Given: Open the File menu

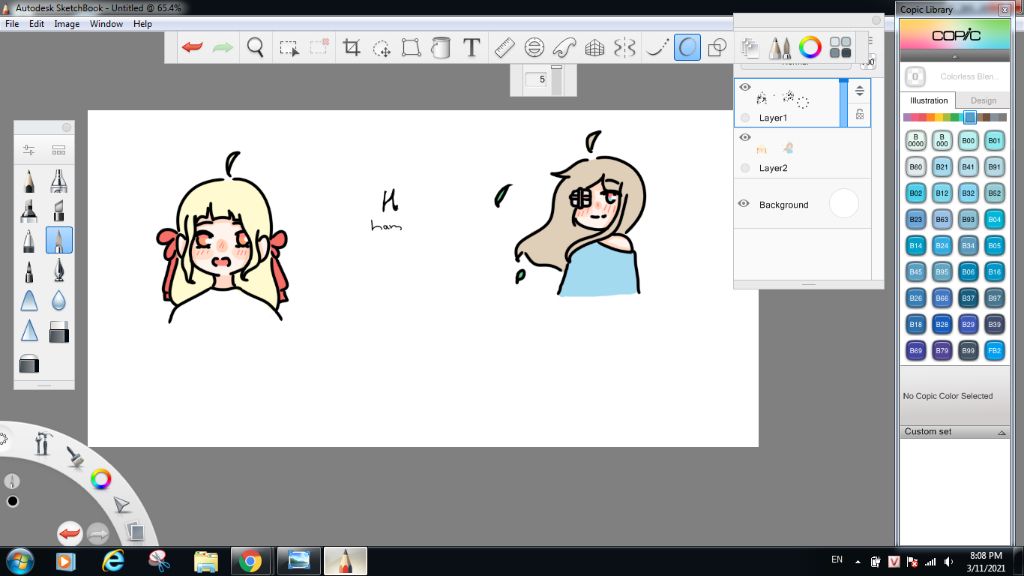Looking at the screenshot, I should click(12, 24).
